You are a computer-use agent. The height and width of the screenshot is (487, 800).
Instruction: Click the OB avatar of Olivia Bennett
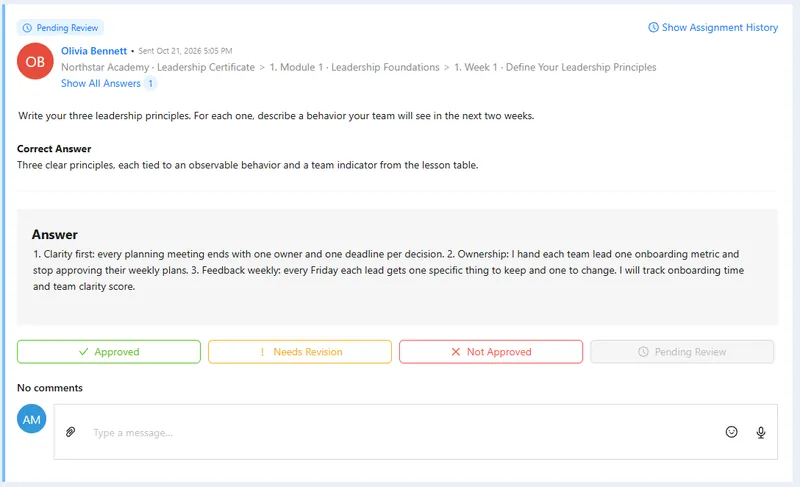35,61
